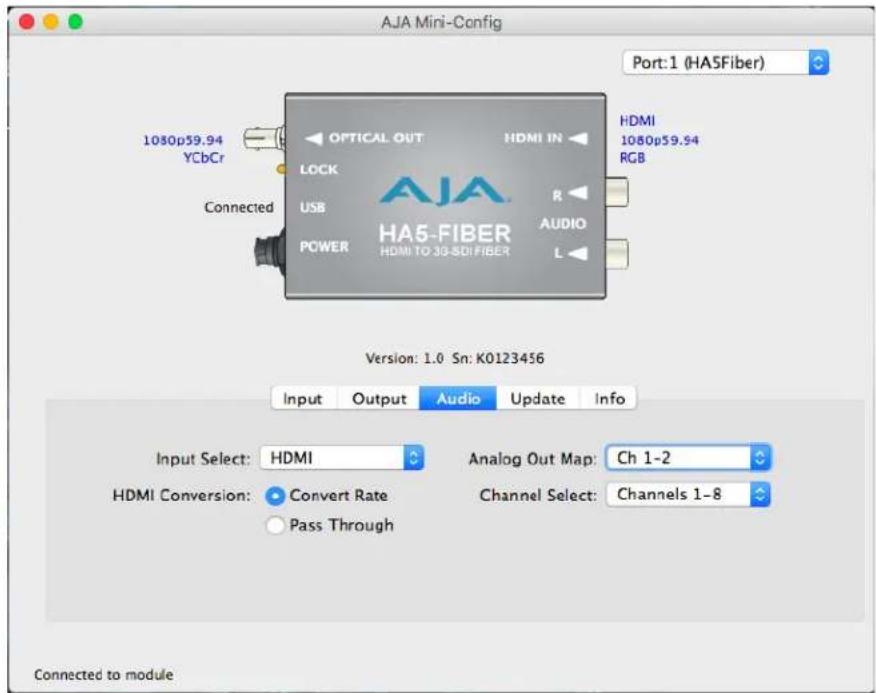Click the LOCK indicator LED

[282, 169]
